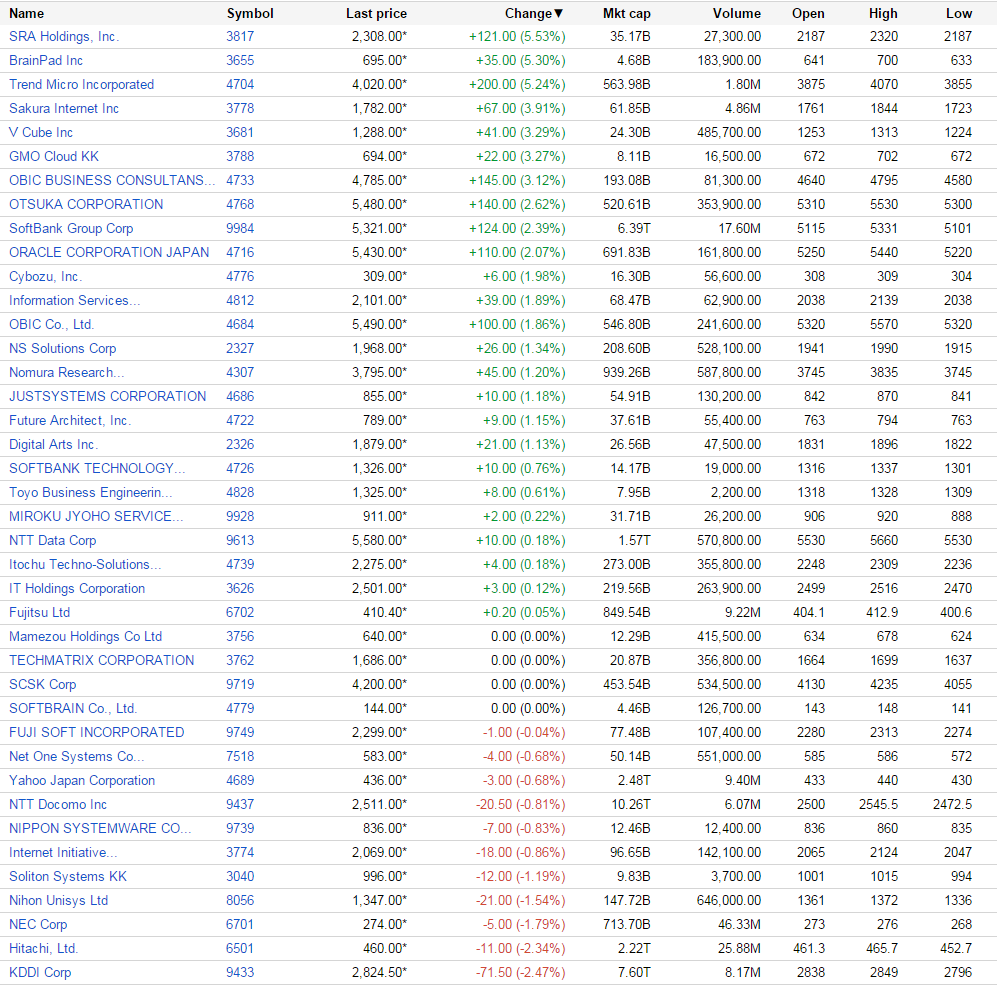The image size is (997, 987).
Task: Select last price 5,580.00 of NTT Data
Action: tap(379, 541)
